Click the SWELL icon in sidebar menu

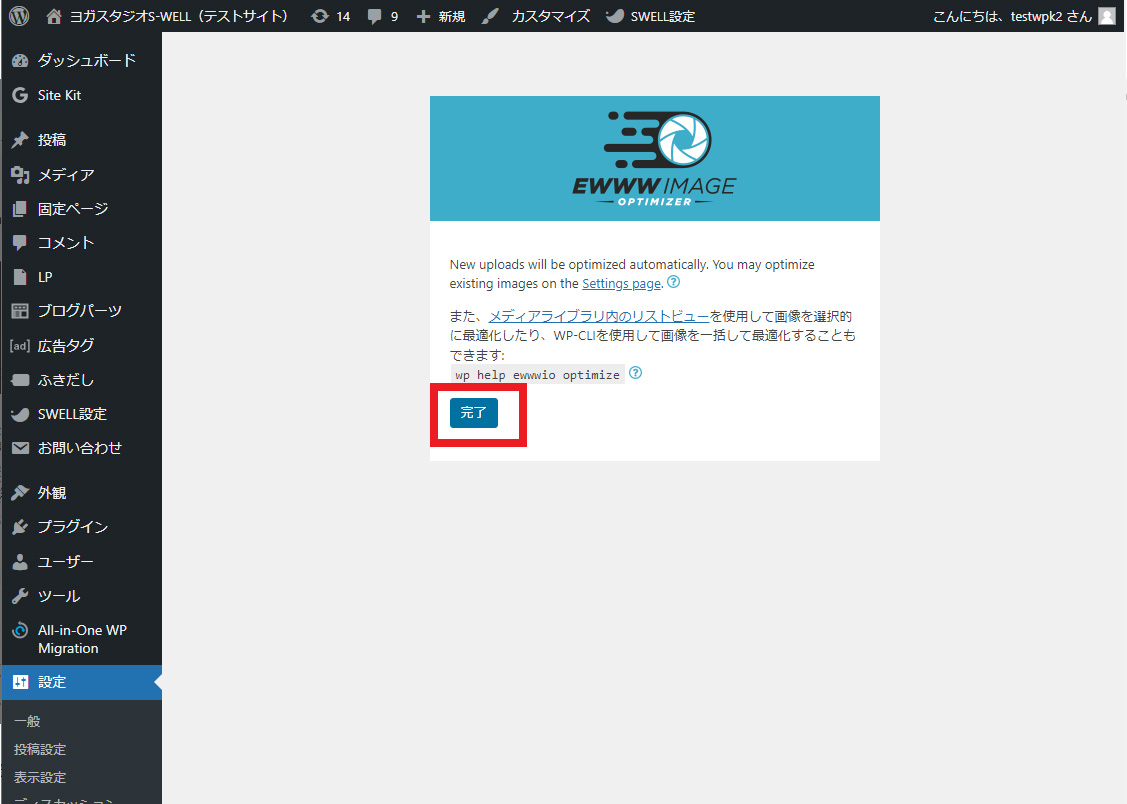(x=20, y=414)
